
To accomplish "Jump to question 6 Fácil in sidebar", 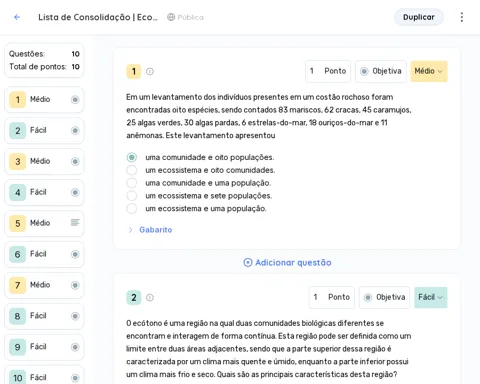I will [x=44, y=254].
